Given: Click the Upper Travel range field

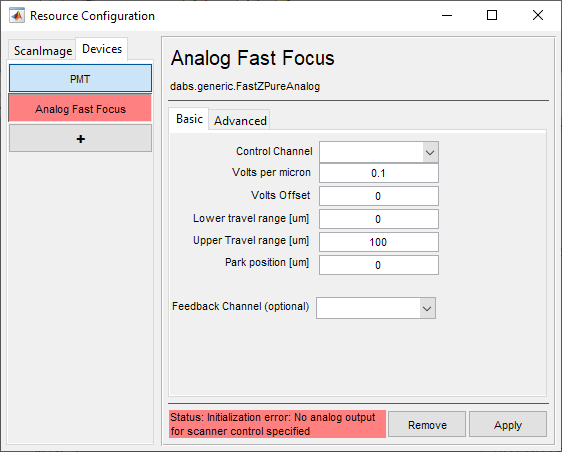Looking at the screenshot, I should 379,242.
